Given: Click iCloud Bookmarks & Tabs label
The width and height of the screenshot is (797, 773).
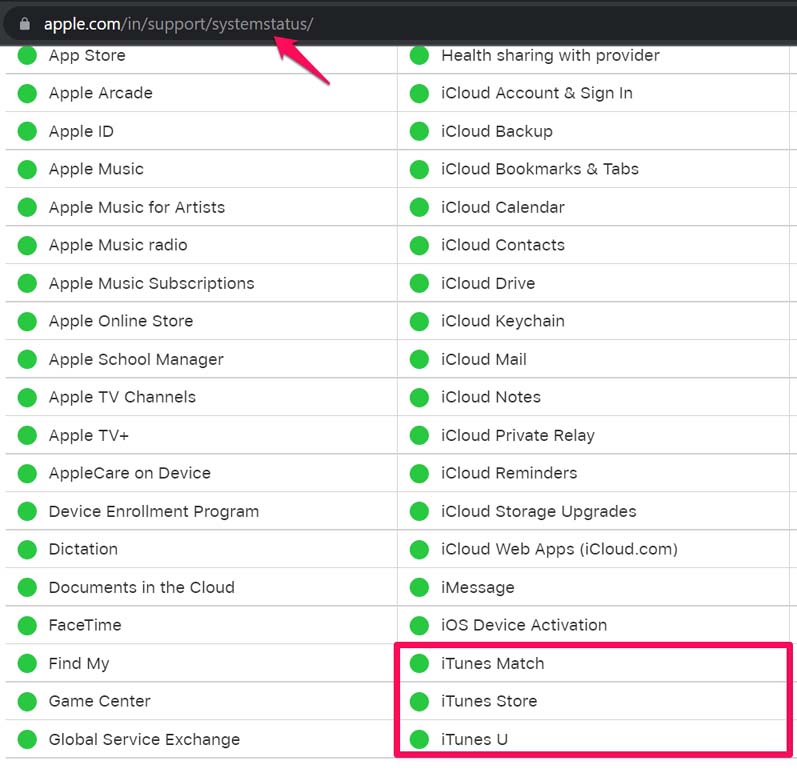Looking at the screenshot, I should pyautogui.click(x=540, y=169).
